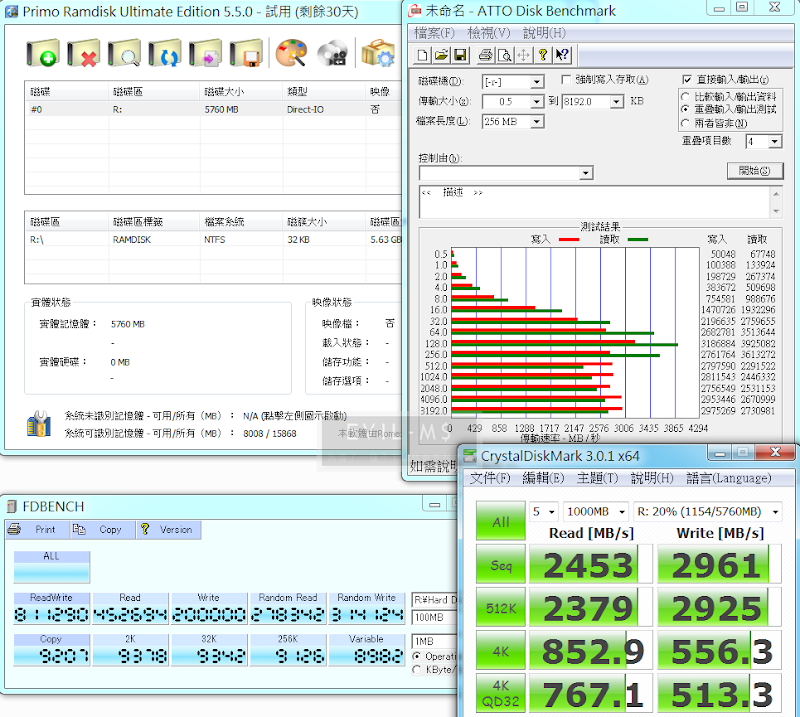Viewport: 800px width, 717px height.
Task: Open the Language menu in CrystalDiskMark
Action: click(x=729, y=478)
